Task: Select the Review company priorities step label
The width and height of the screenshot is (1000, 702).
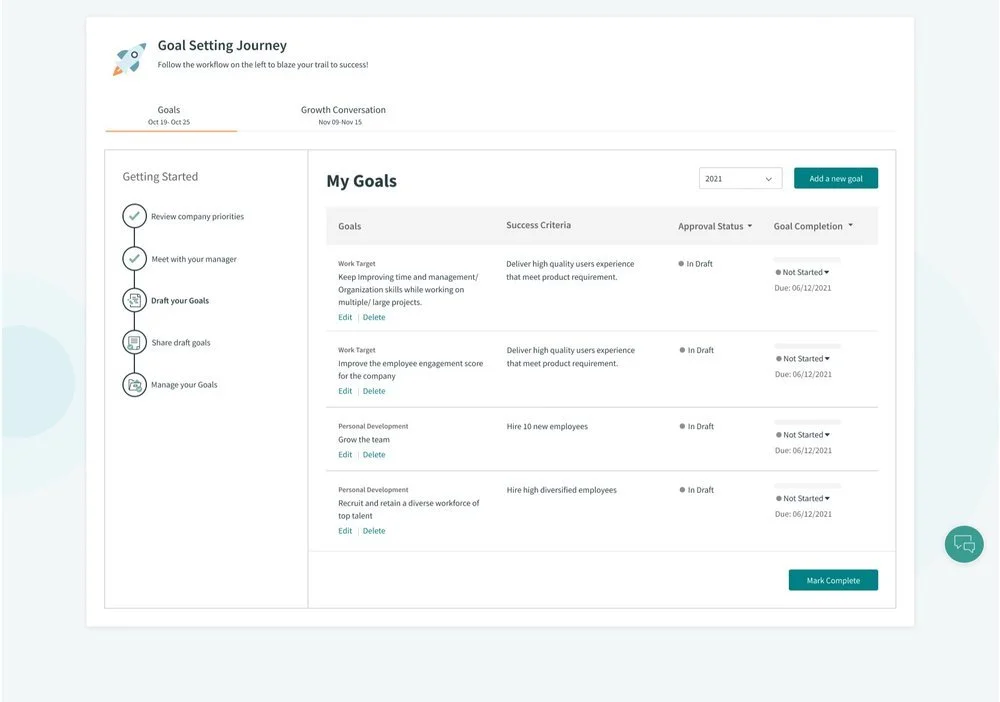Action: [x=197, y=217]
